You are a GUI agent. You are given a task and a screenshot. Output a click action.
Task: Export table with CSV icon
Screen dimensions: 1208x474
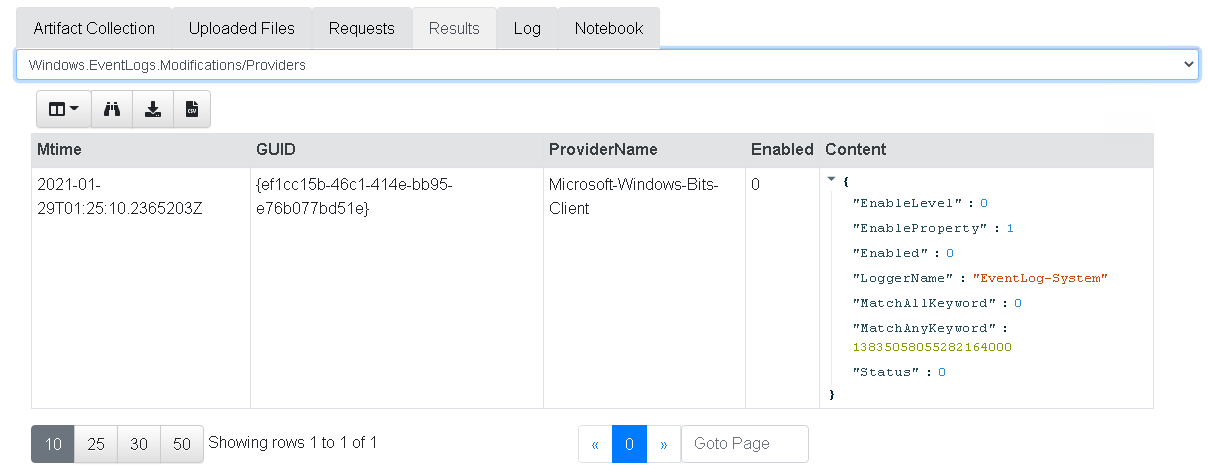coord(192,109)
